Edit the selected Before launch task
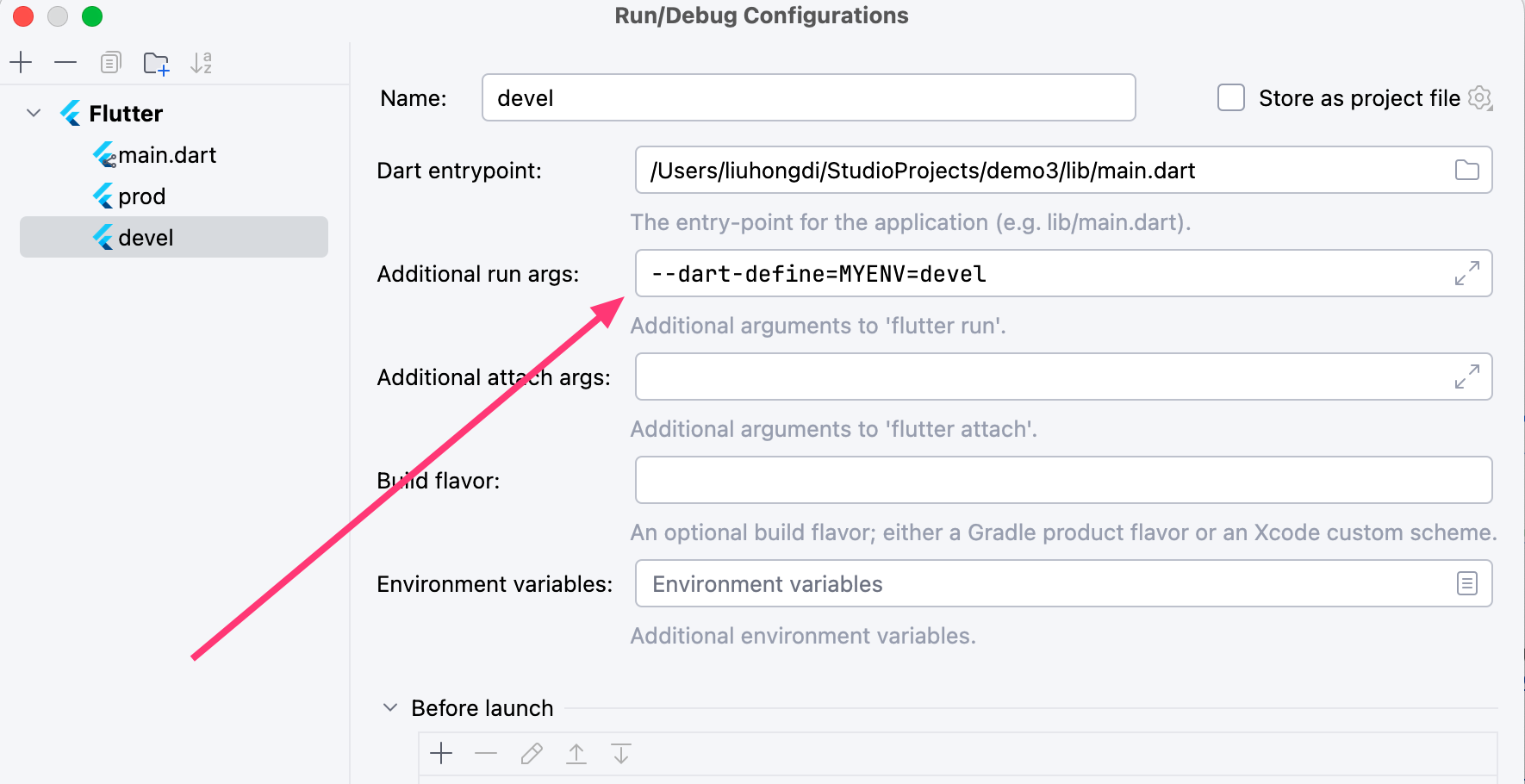The width and height of the screenshot is (1525, 784). tap(532, 754)
